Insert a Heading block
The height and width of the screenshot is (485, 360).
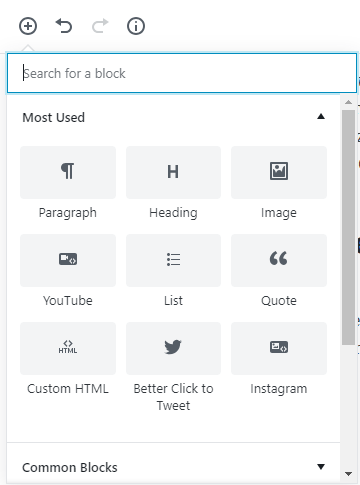click(173, 183)
